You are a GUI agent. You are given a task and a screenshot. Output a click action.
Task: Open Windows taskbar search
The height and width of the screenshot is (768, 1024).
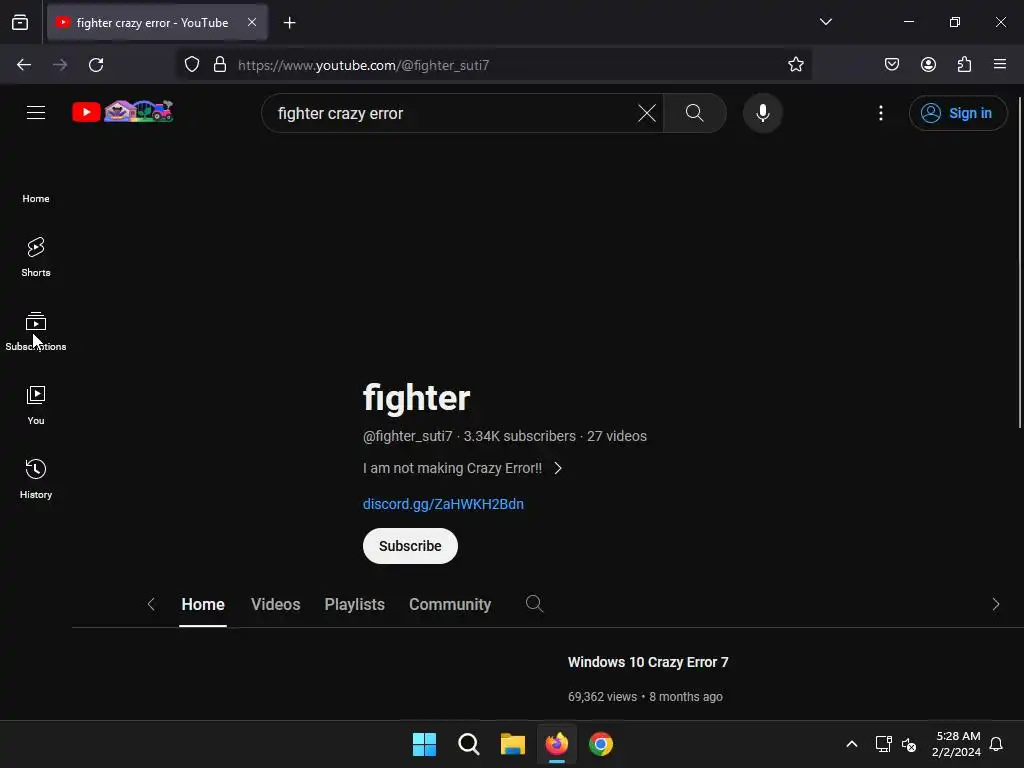click(x=469, y=744)
